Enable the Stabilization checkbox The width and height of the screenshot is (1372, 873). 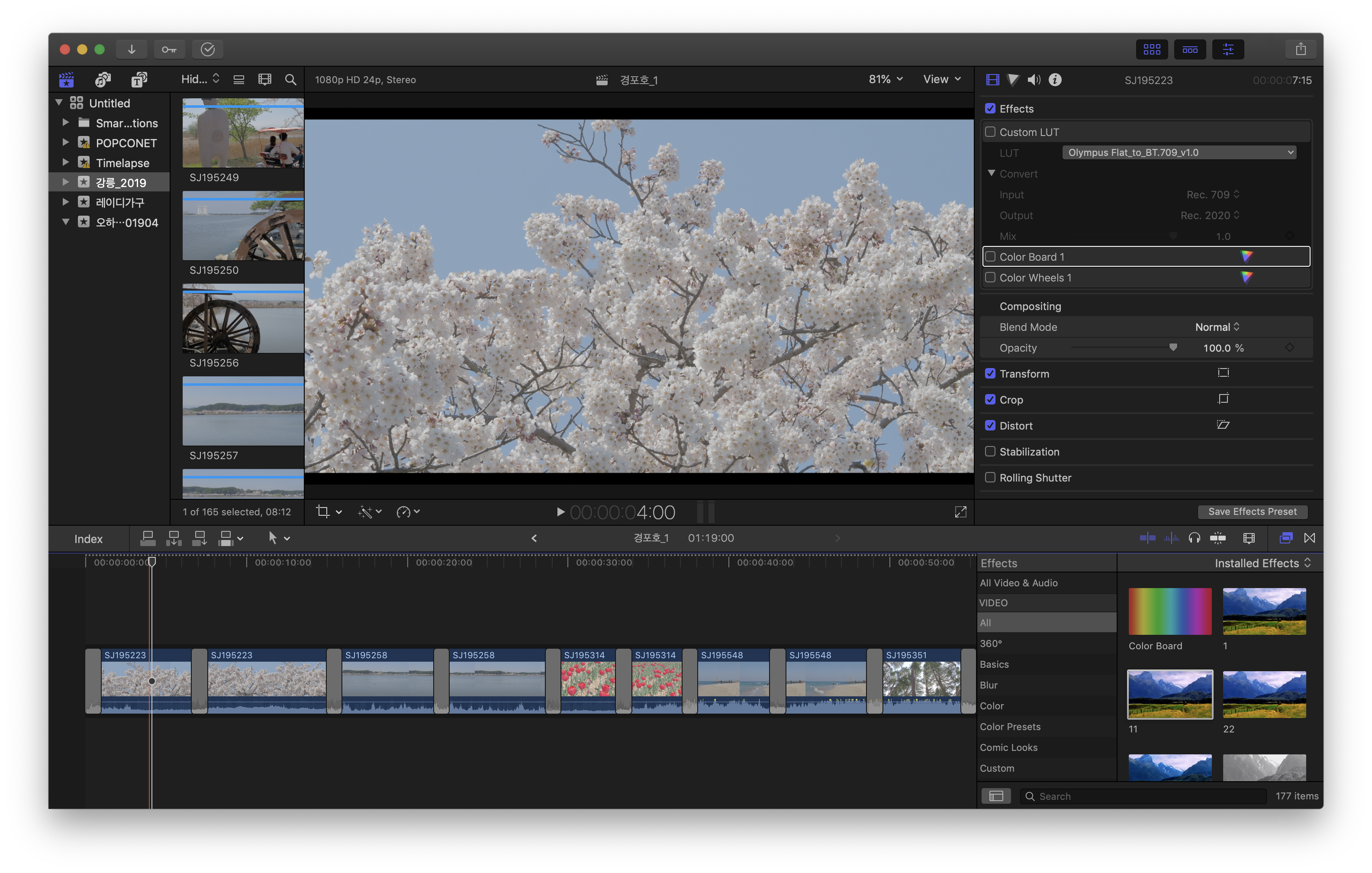[x=990, y=451]
